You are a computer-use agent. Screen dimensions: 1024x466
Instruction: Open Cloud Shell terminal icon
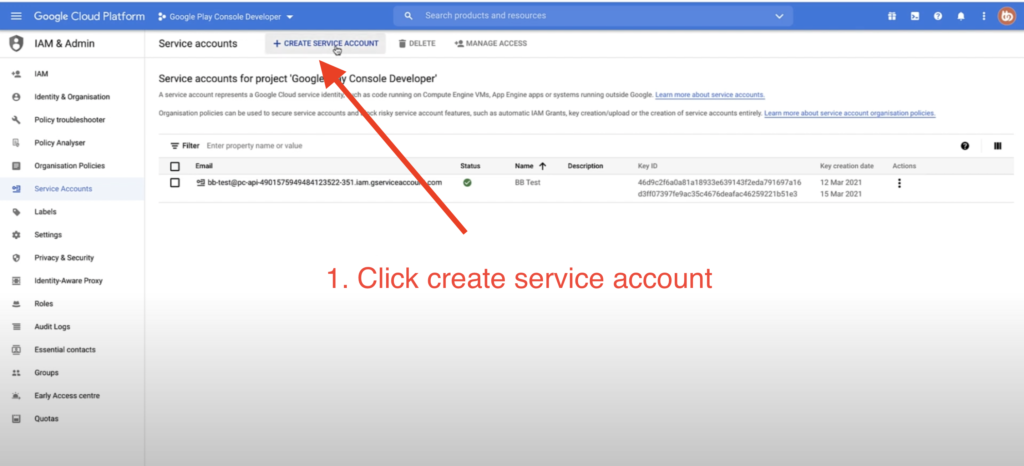(x=914, y=16)
